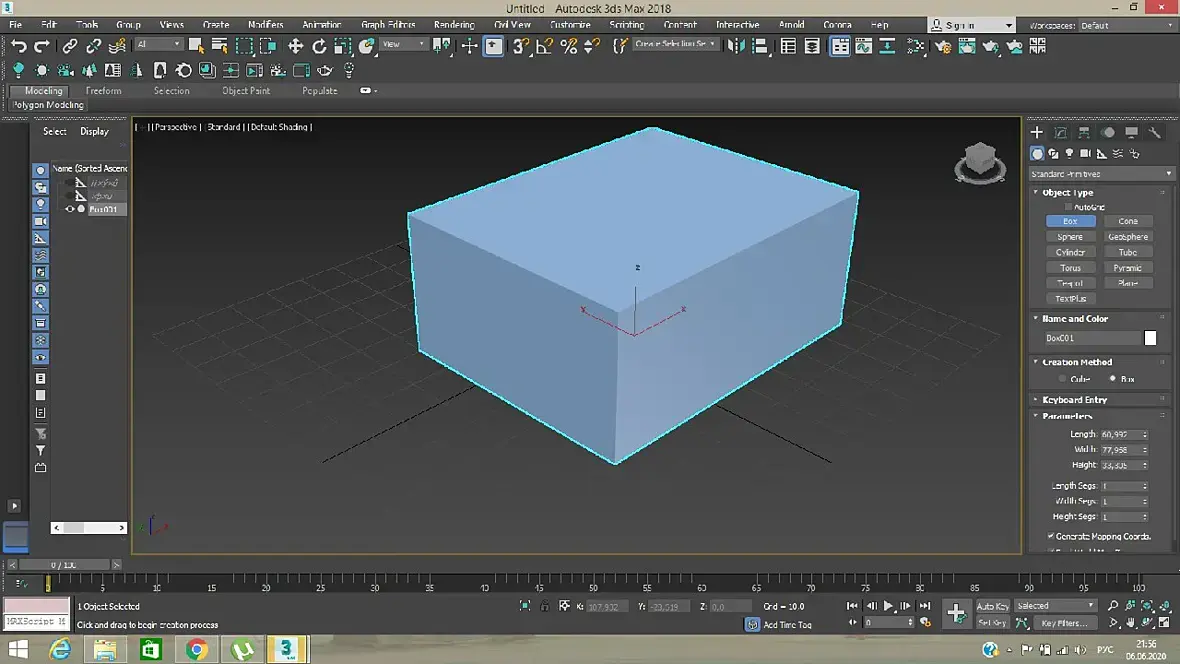
Task: Open the Workspaces Default dropdown
Action: pos(1127,26)
